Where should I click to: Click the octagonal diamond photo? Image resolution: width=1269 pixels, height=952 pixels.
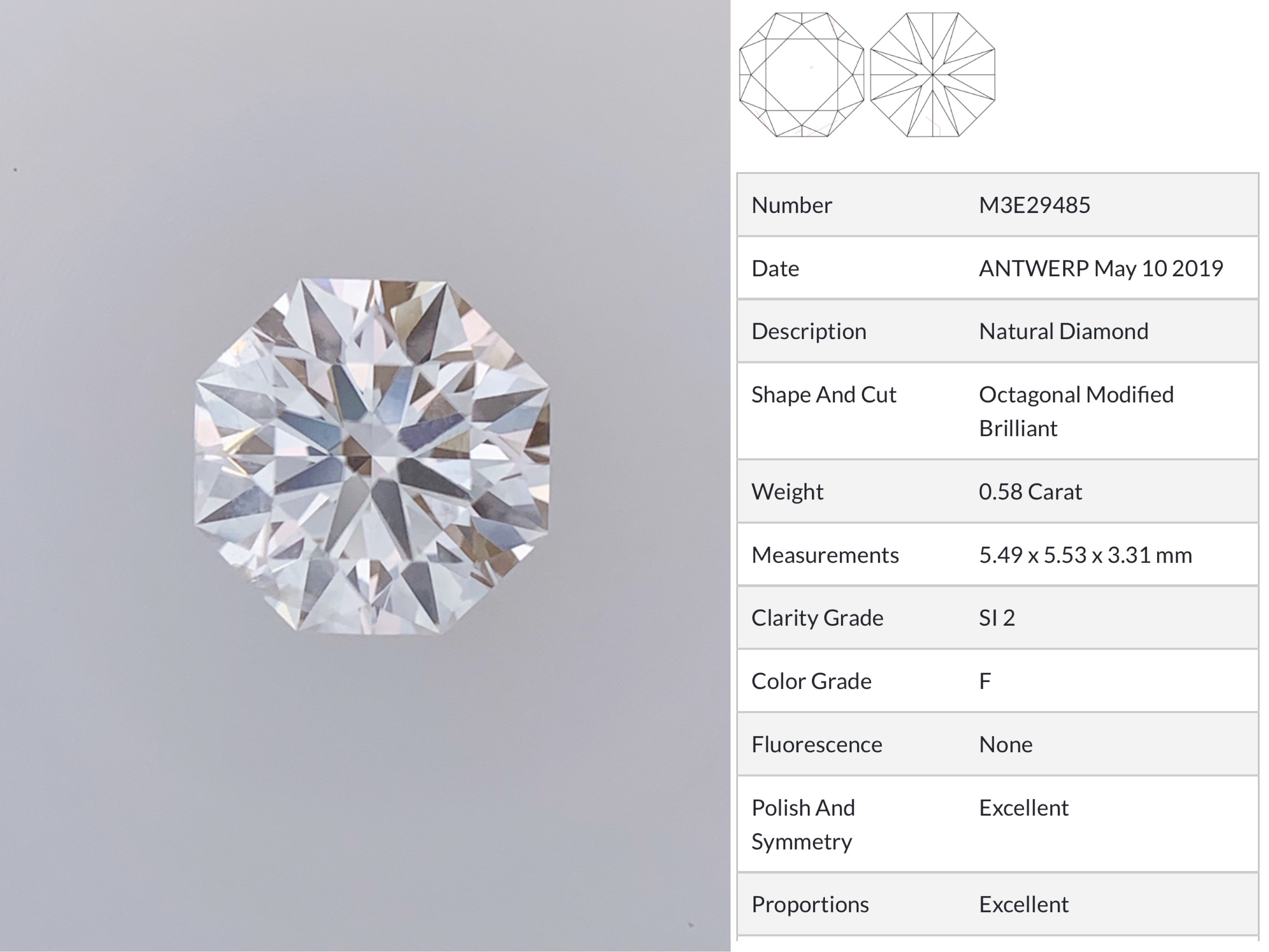coord(372,456)
